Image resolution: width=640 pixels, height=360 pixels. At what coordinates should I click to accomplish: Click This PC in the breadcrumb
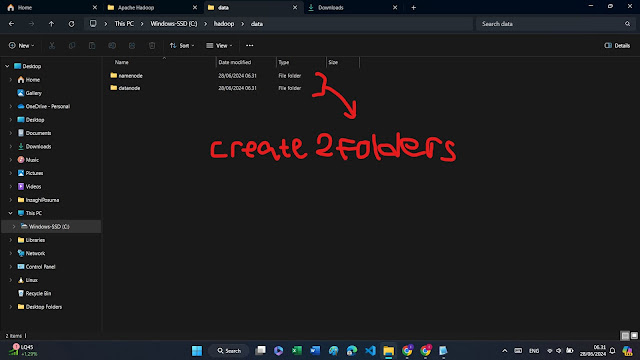point(124,24)
